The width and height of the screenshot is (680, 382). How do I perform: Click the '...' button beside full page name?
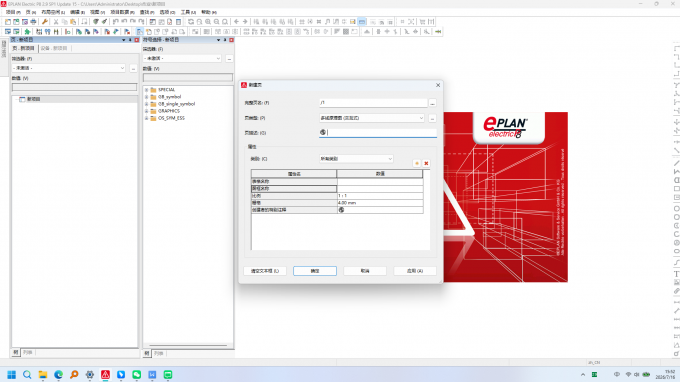tap(432, 103)
